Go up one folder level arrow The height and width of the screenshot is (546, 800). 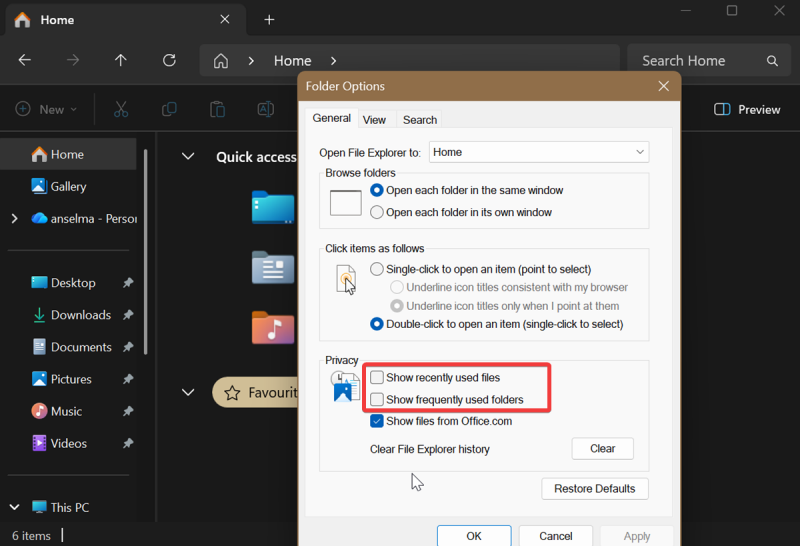pyautogui.click(x=121, y=60)
